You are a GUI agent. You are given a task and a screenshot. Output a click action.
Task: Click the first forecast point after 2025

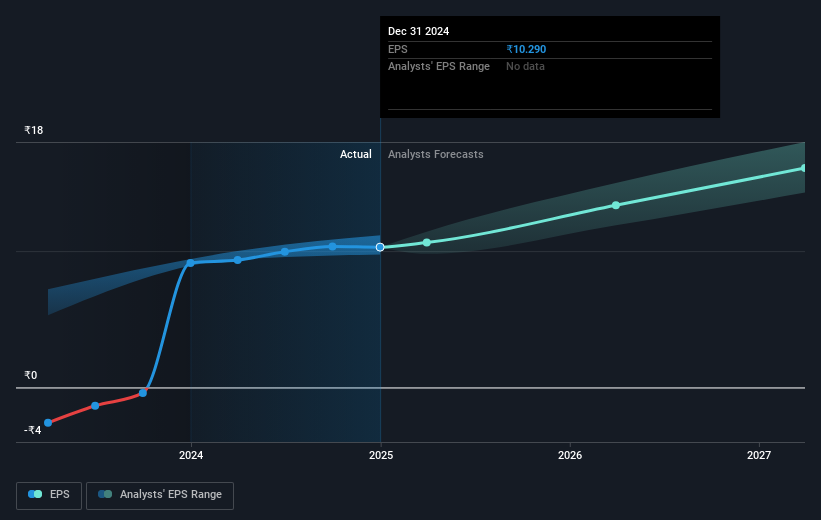[x=427, y=242]
